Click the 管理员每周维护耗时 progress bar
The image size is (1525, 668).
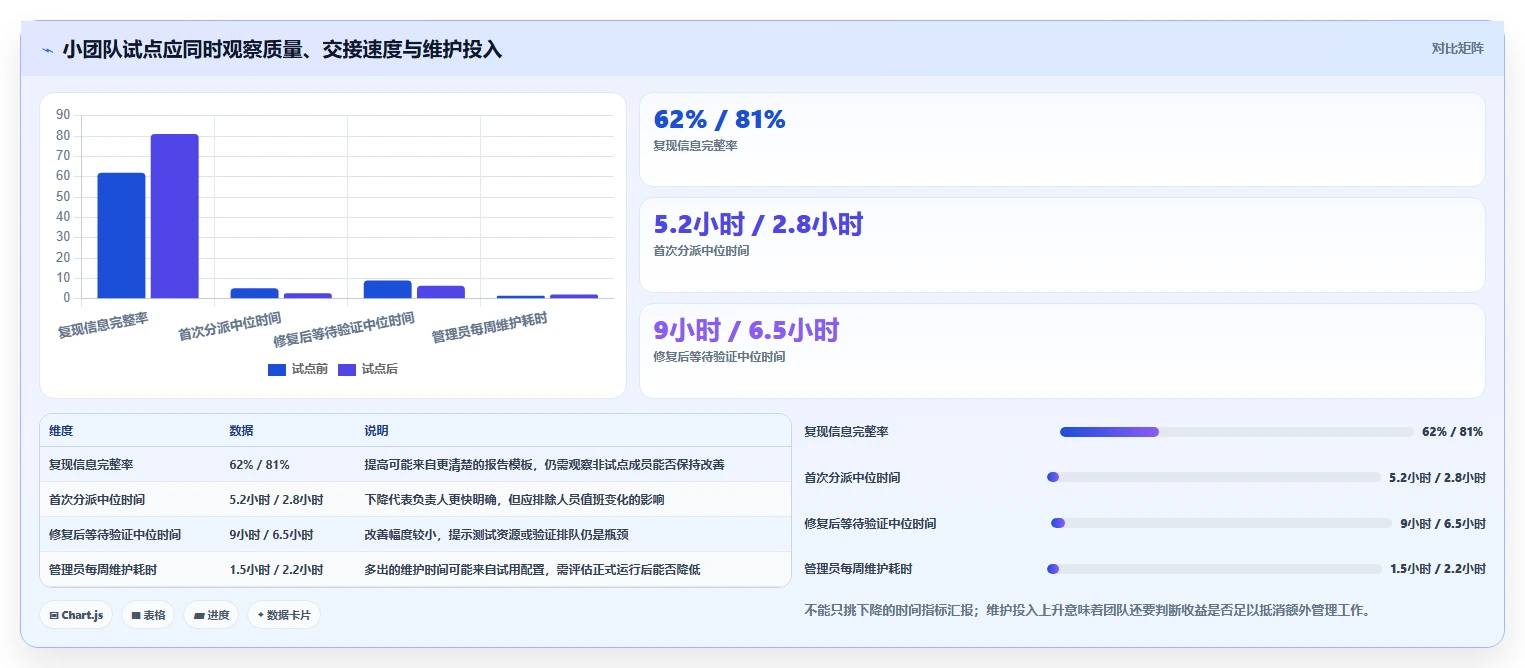1214,569
